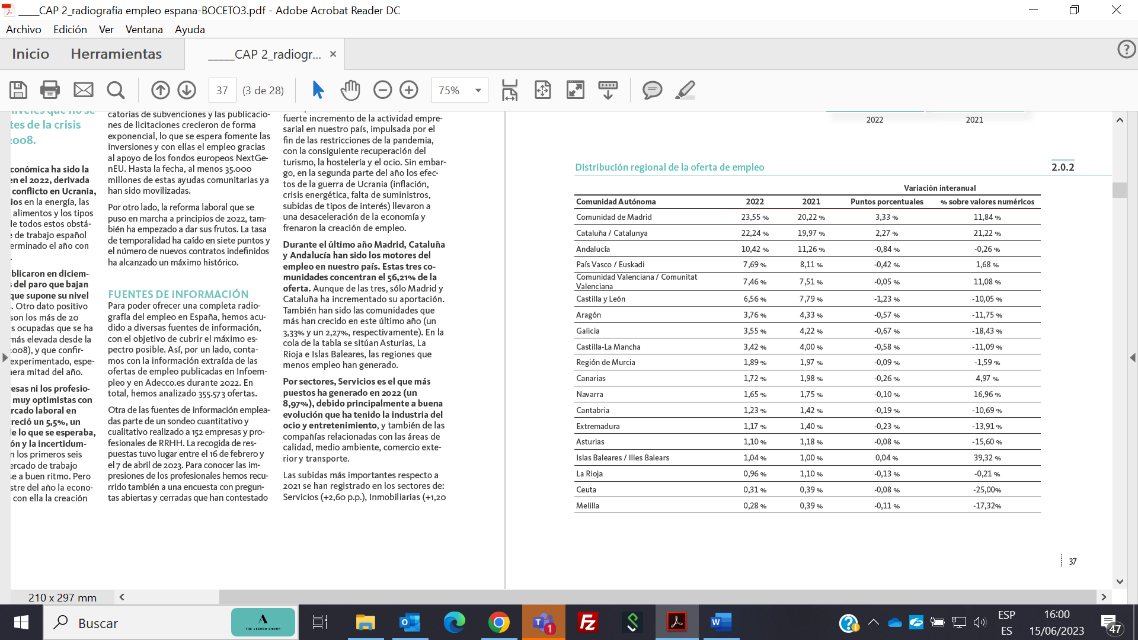Open the notifications center with badge 47
Image resolution: width=1138 pixels, height=640 pixels.
1110,623
